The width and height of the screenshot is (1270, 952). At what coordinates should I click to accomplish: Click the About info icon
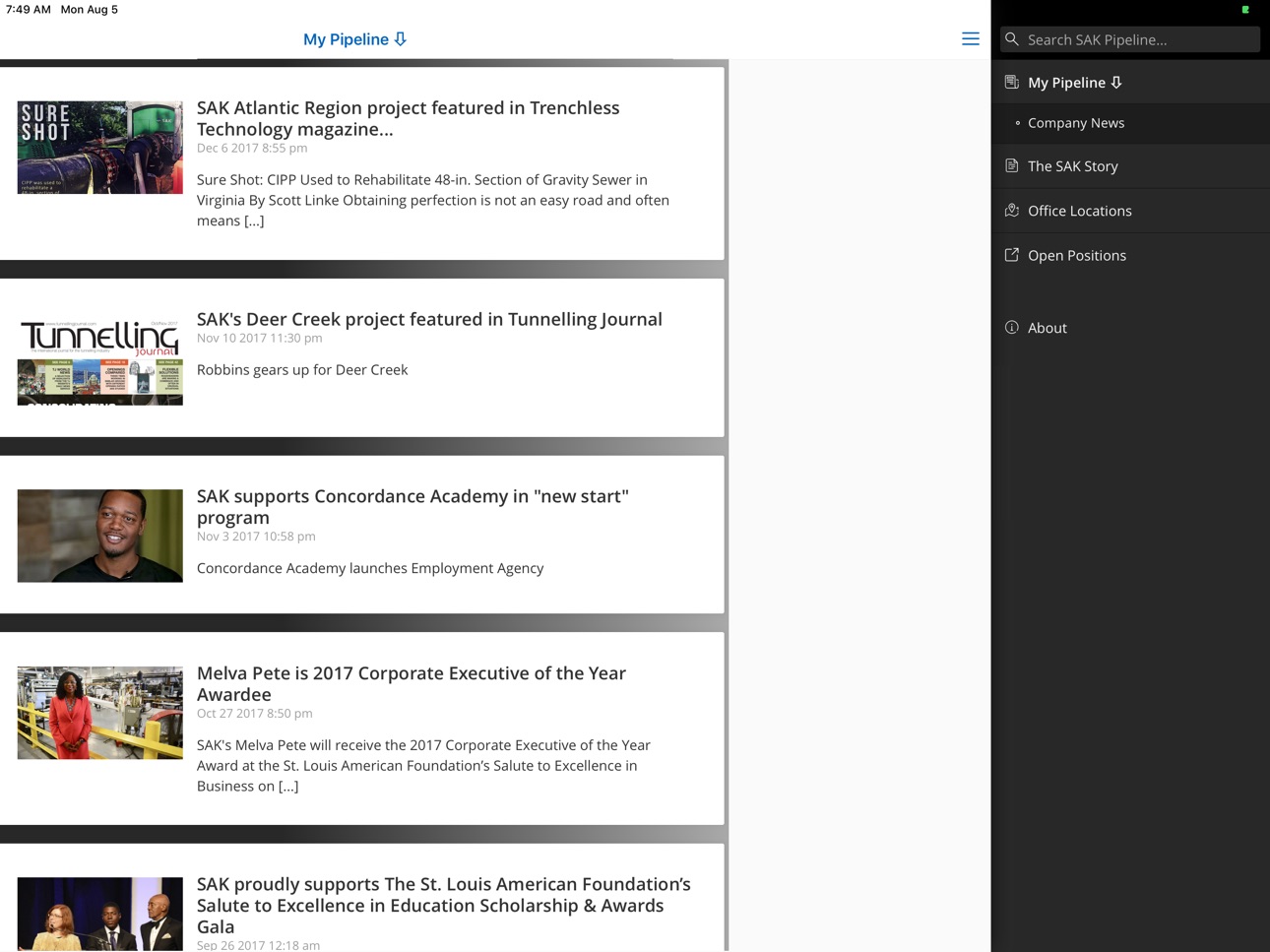coord(1011,327)
